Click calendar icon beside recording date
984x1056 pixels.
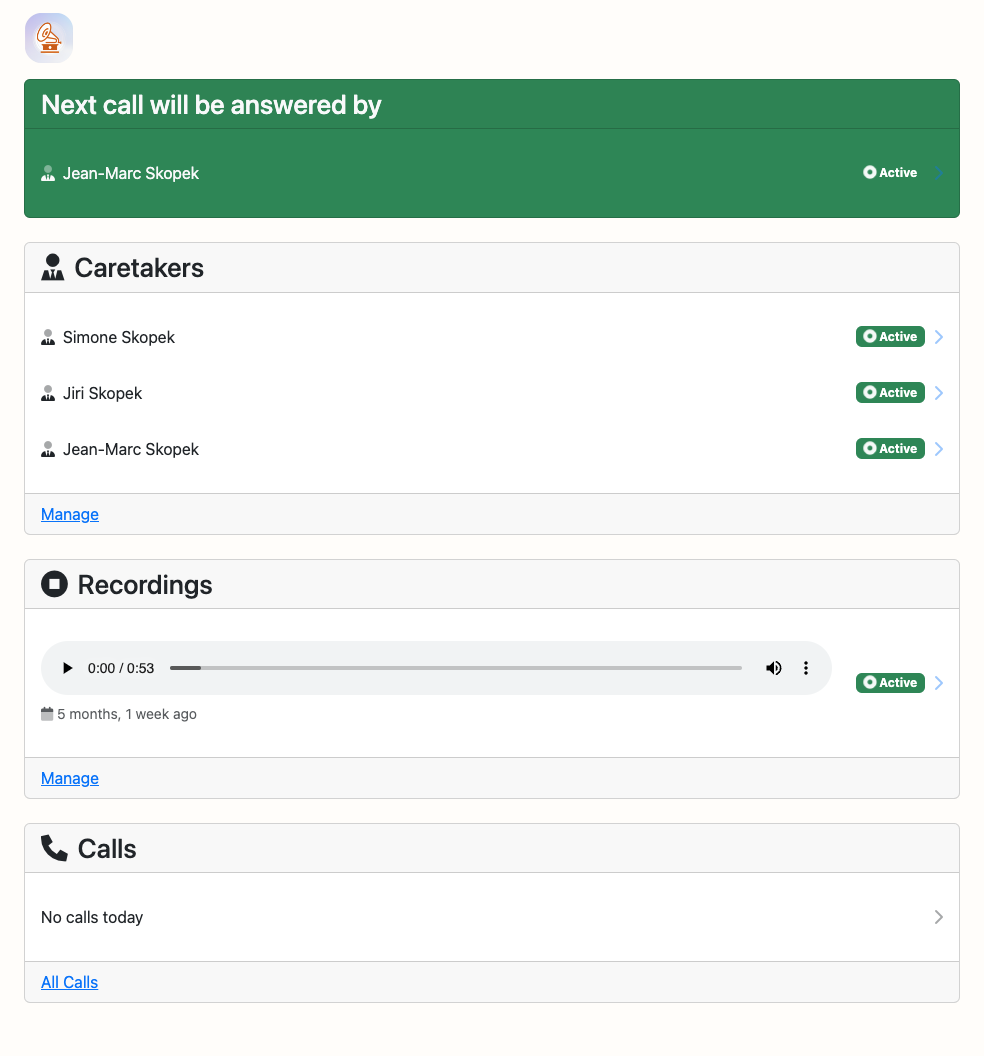[x=46, y=714]
